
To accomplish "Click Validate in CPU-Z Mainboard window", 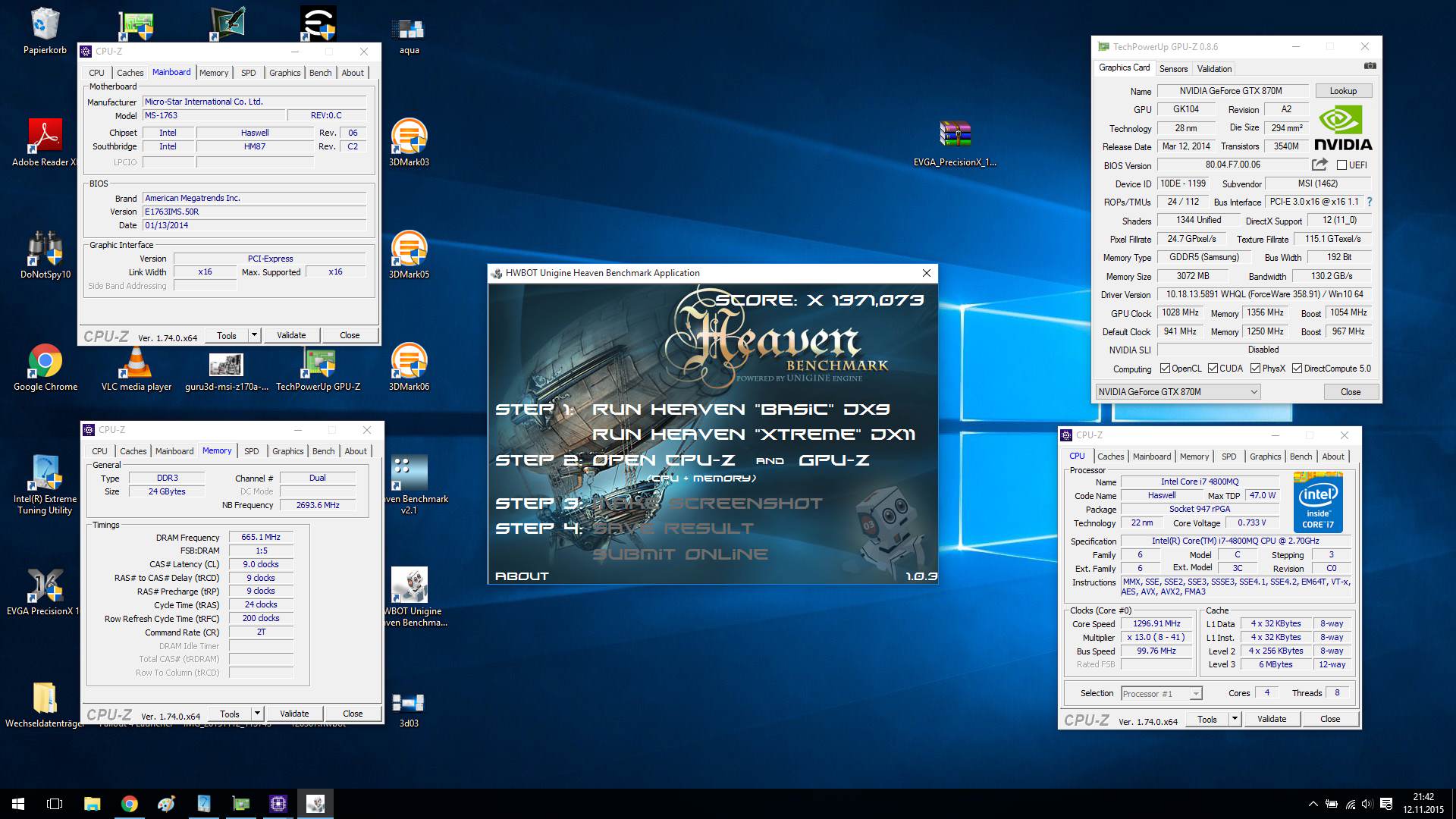I will click(x=291, y=335).
